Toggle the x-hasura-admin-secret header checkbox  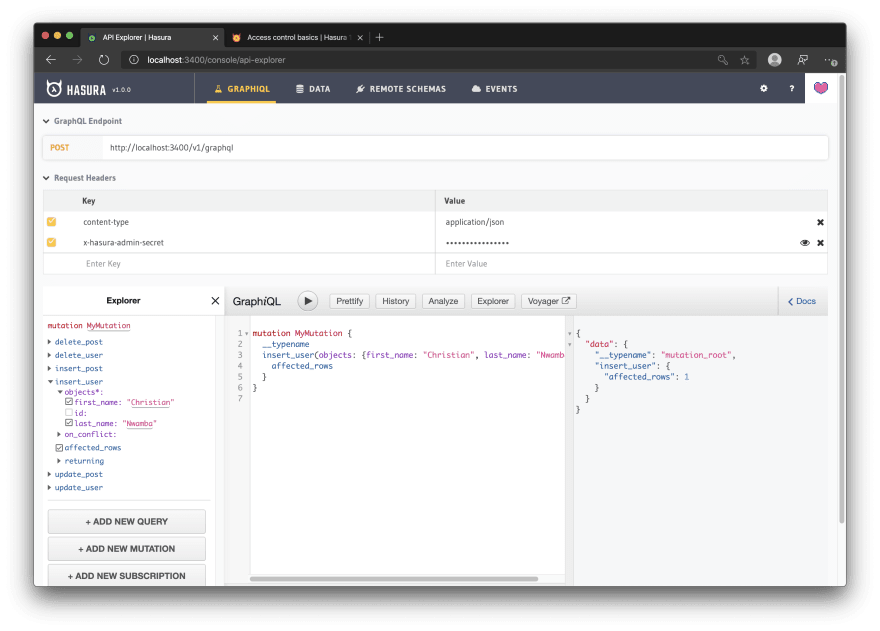click(52, 243)
